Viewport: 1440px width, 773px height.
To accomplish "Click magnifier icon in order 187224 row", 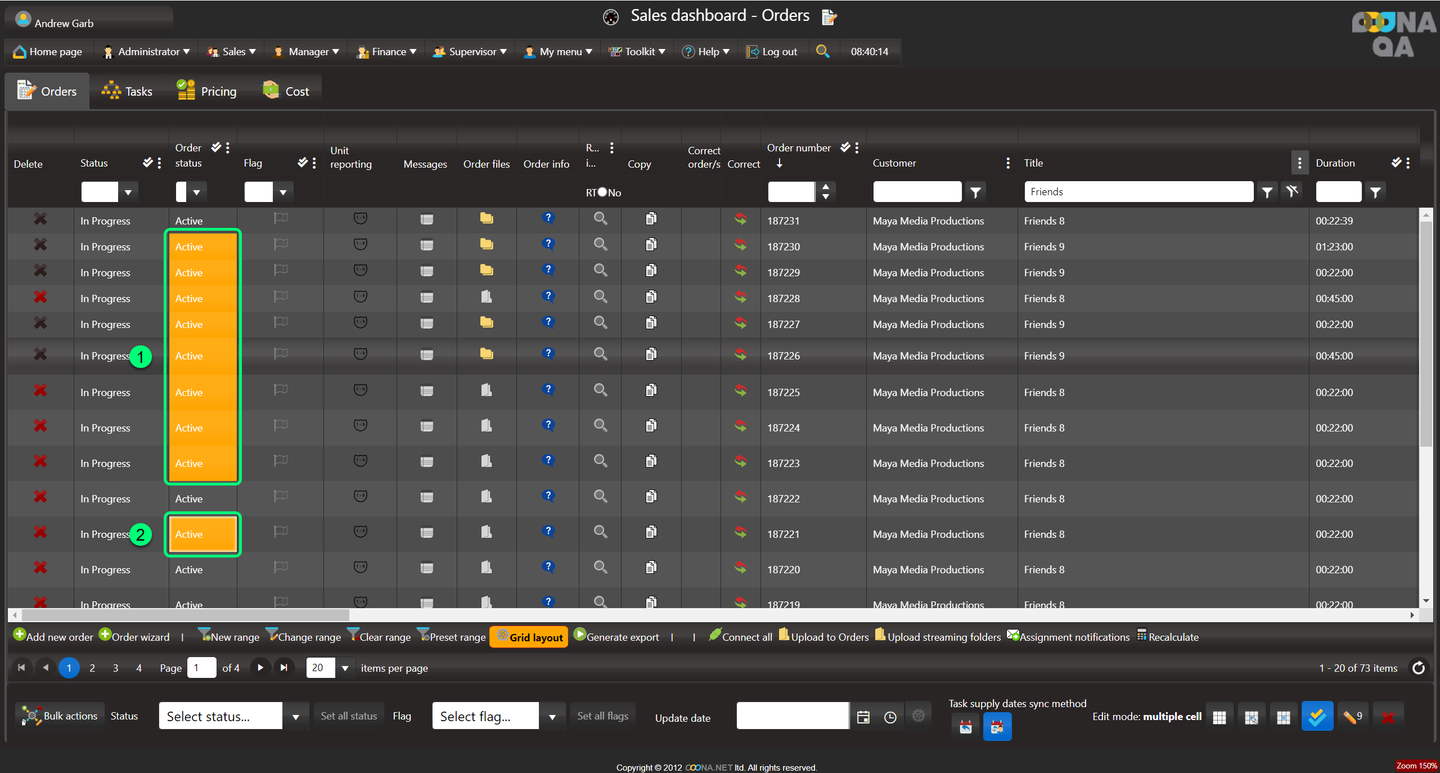I will 600,426.
